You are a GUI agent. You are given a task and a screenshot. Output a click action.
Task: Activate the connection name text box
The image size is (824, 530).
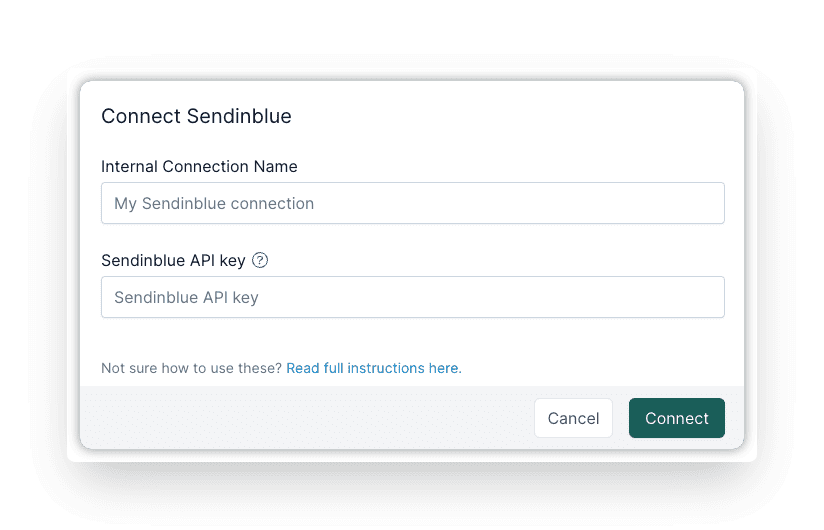[413, 203]
